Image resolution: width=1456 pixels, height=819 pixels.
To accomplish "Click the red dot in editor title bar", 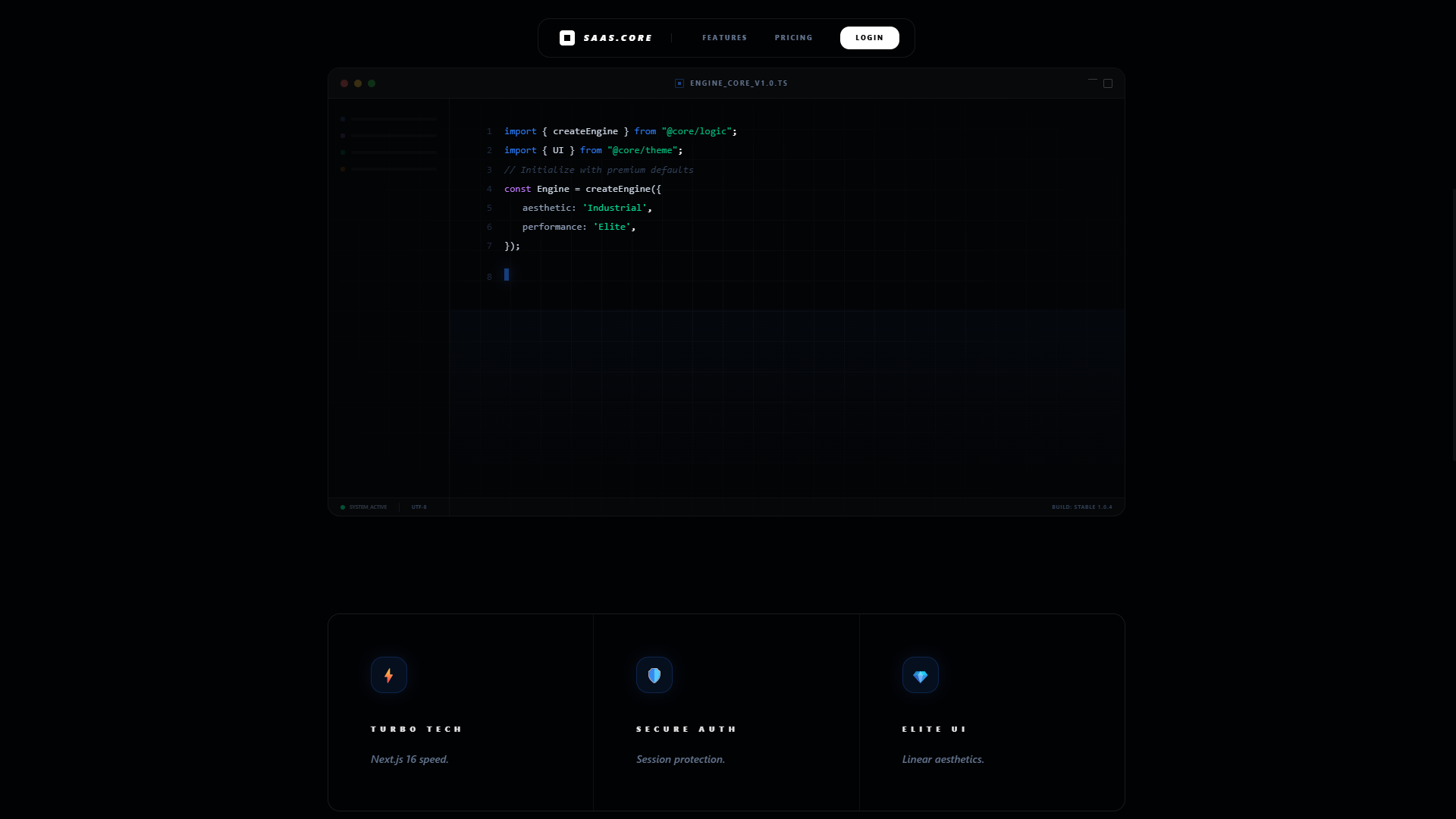I will pos(344,83).
